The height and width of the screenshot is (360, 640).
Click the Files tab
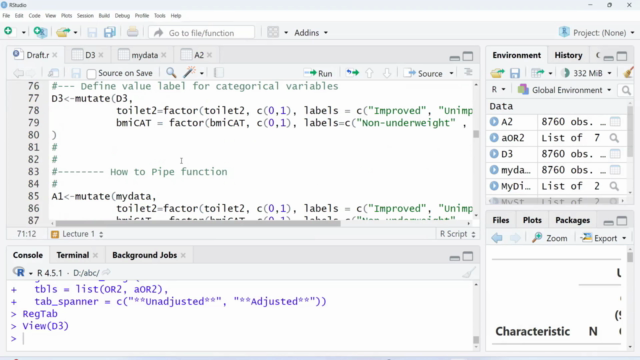tap(500, 220)
